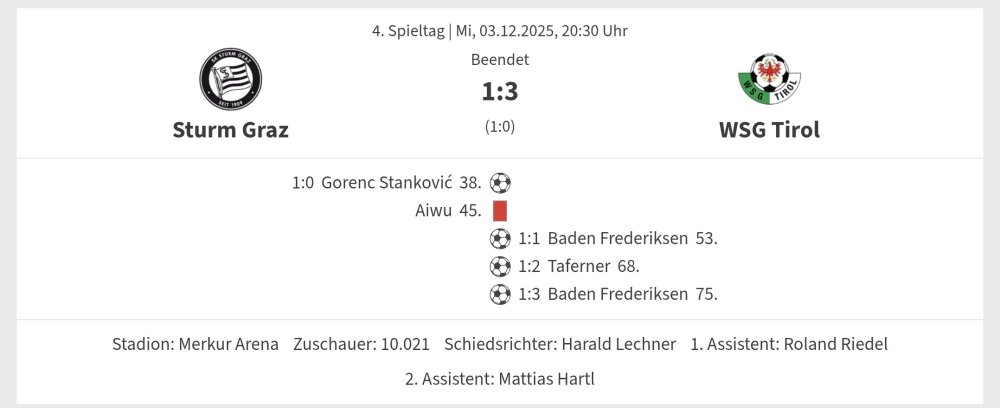Screen dimensions: 1000x408
Task: Click referee name Harald Lechner
Action: click(618, 344)
